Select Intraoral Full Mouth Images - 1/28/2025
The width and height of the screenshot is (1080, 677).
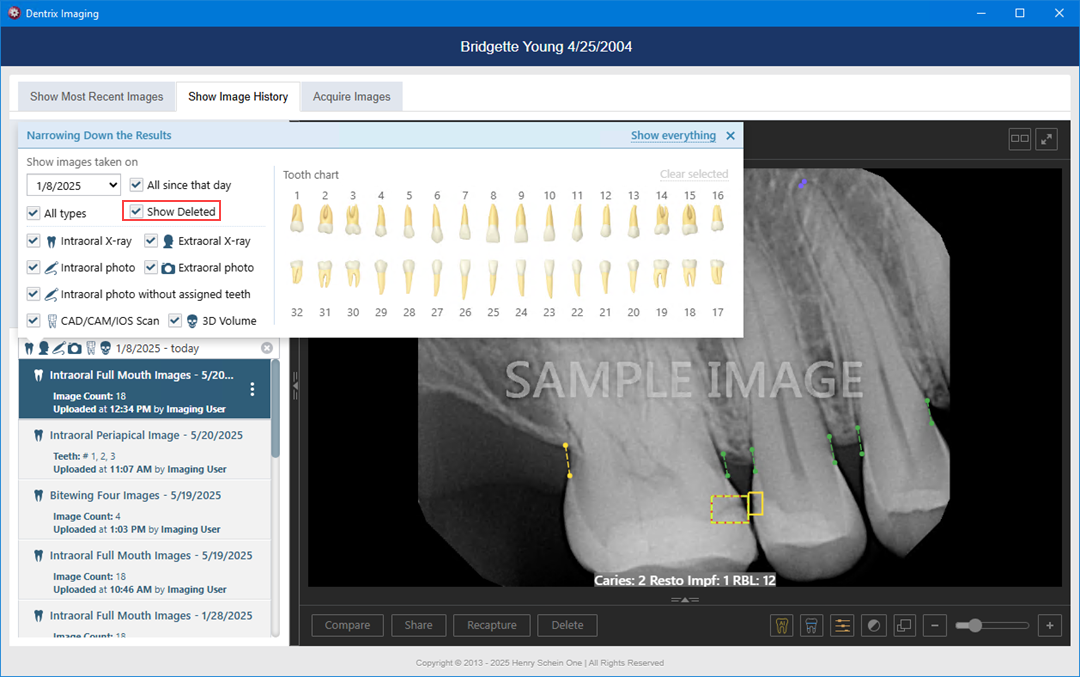pos(145,618)
